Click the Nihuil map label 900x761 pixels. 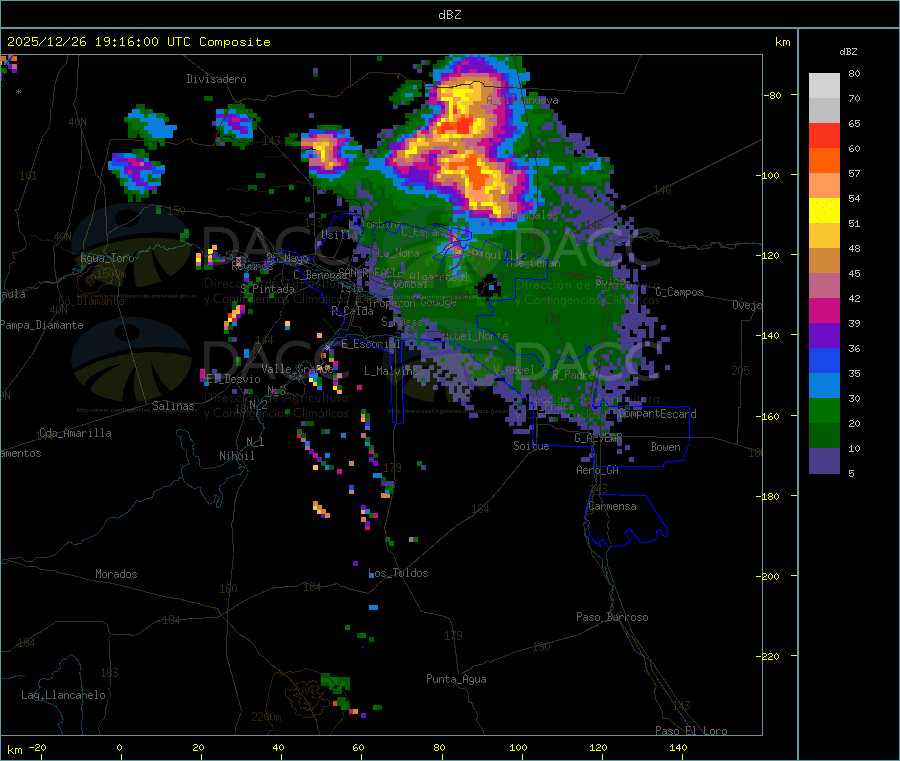coord(237,456)
